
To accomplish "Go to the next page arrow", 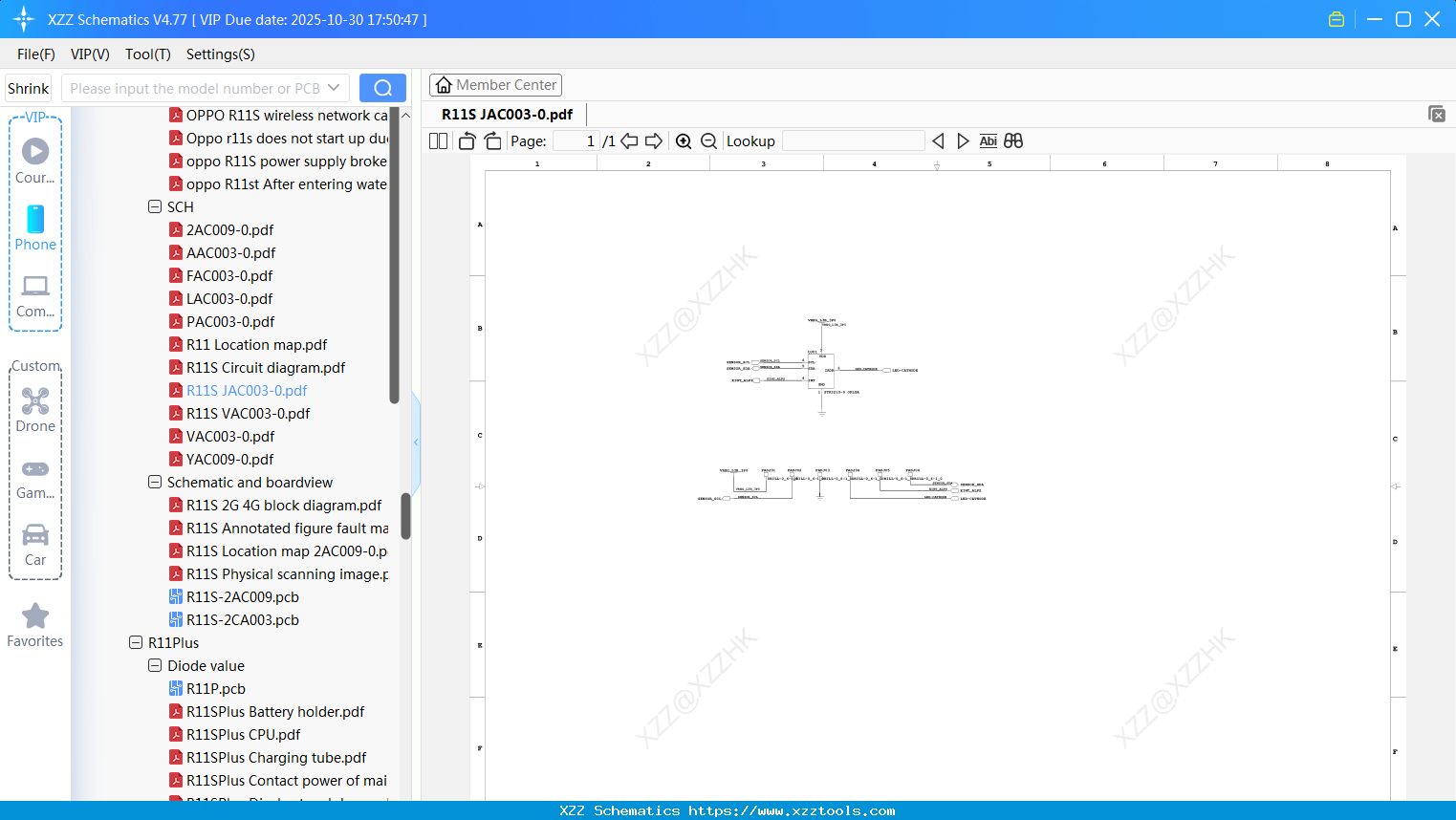I will (x=654, y=141).
